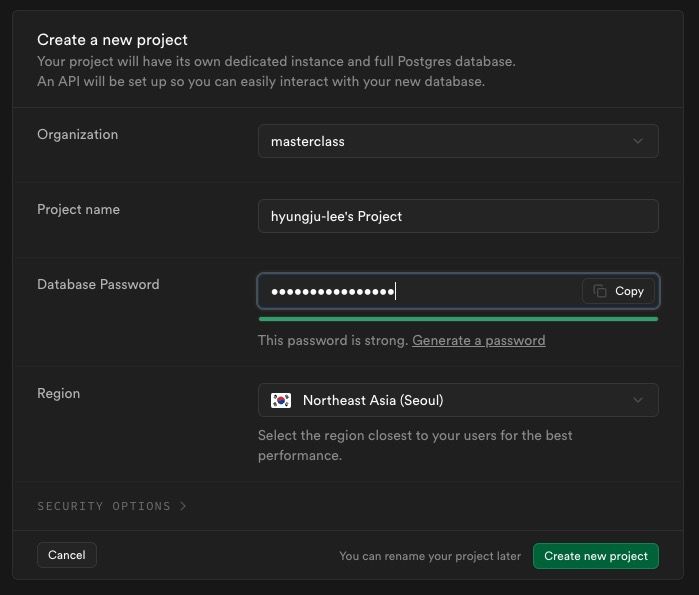Click the copy icon in password field
This screenshot has height=595, width=699.
coord(600,291)
